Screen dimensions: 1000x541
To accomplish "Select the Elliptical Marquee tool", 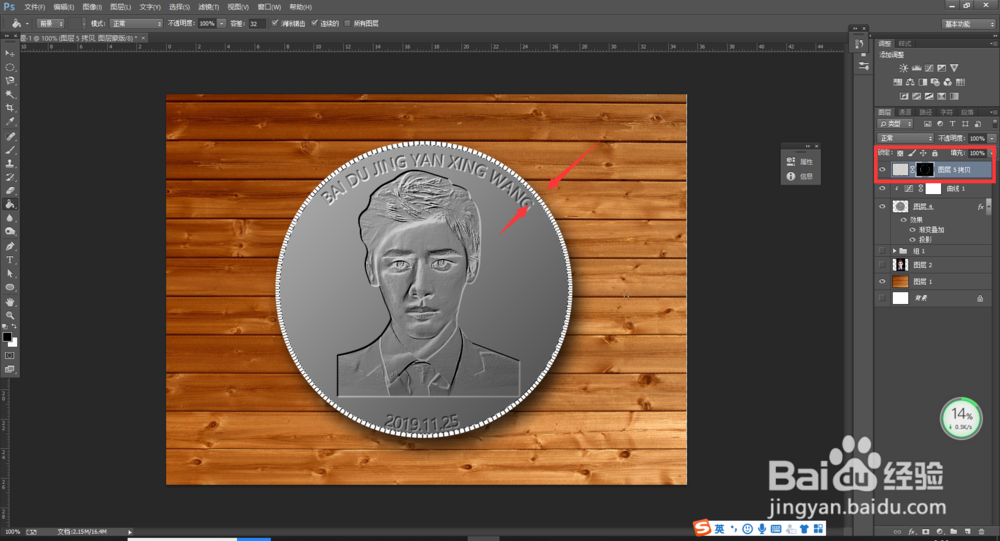I will pos(10,67).
